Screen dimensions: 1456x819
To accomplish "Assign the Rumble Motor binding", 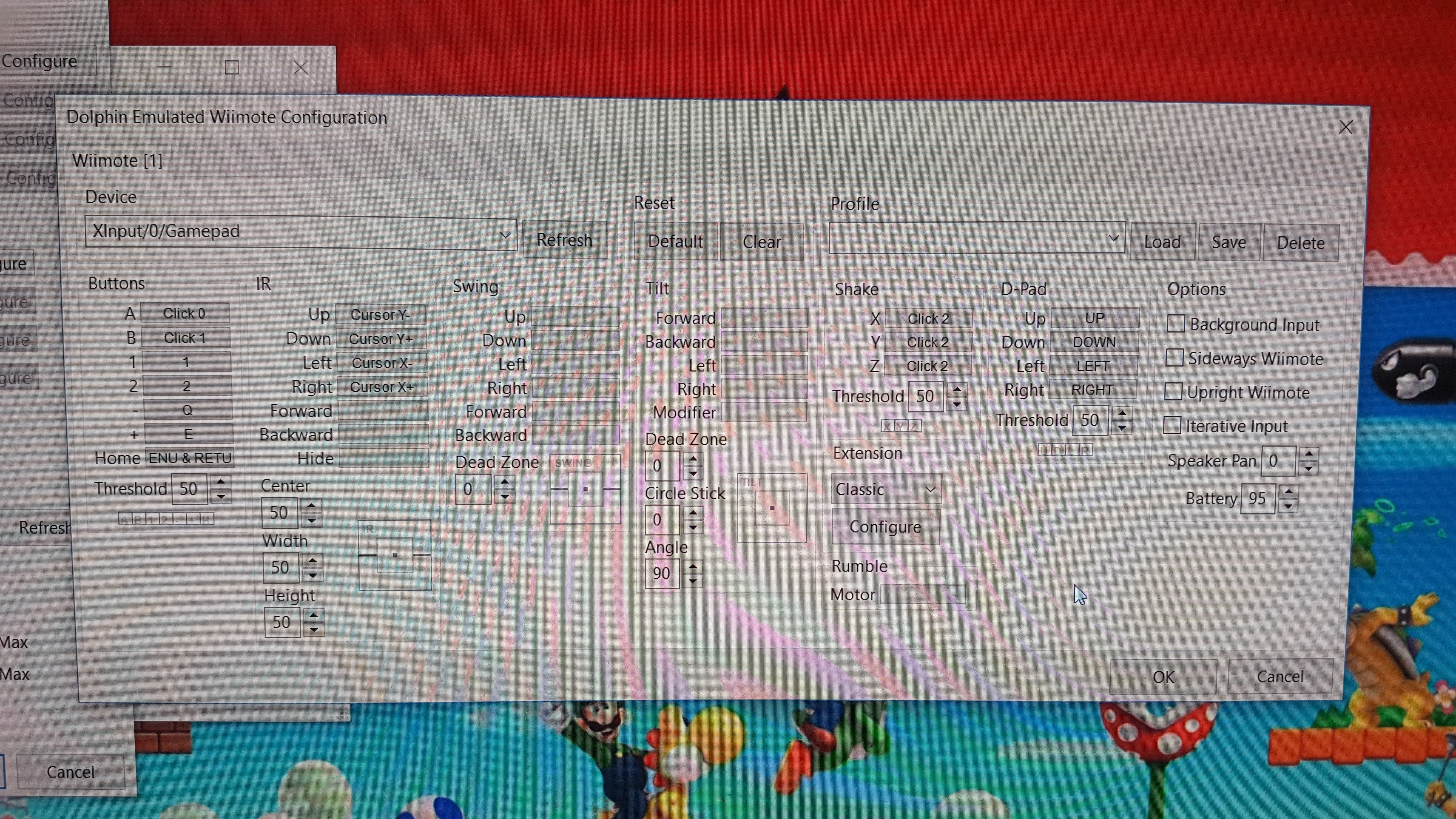I will point(922,595).
